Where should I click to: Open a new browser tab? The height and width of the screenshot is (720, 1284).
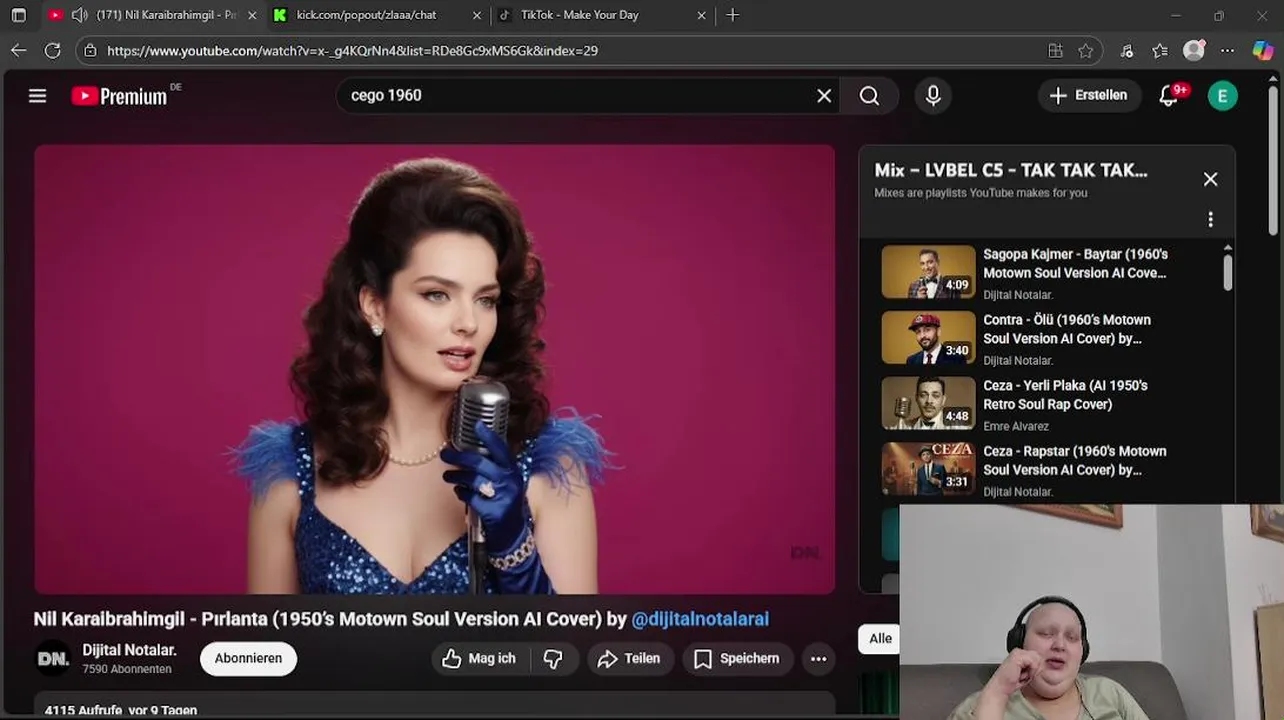pos(733,15)
